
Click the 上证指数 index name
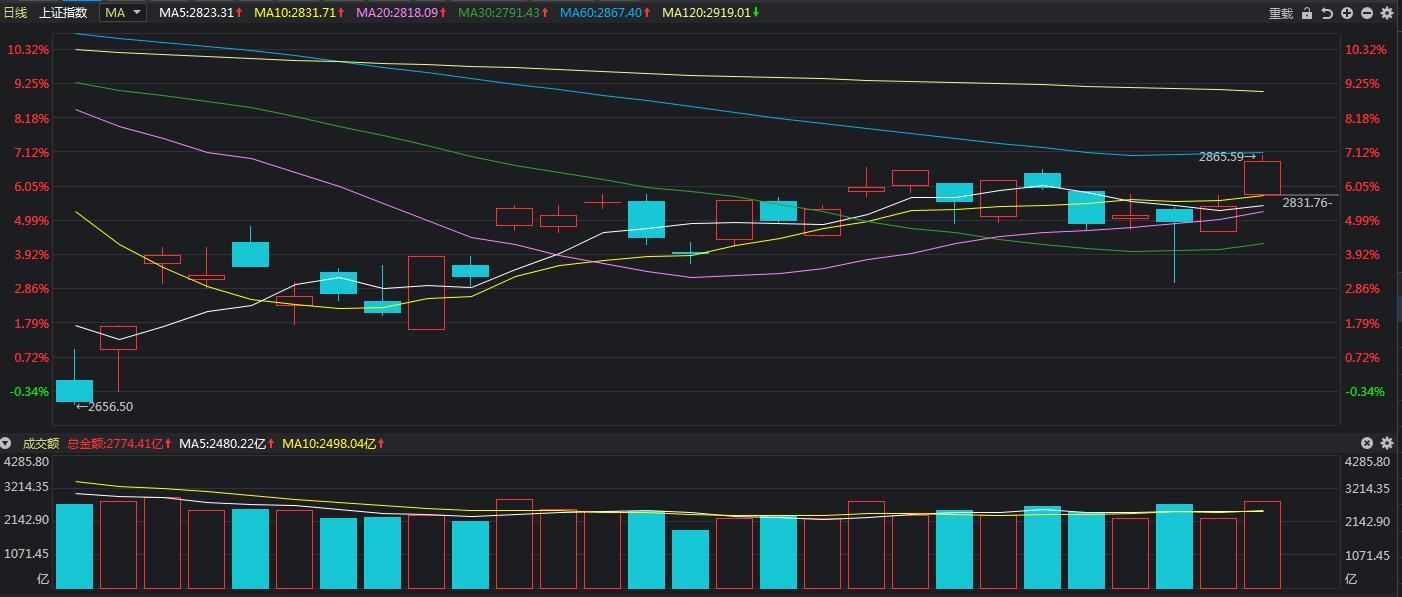click(63, 13)
